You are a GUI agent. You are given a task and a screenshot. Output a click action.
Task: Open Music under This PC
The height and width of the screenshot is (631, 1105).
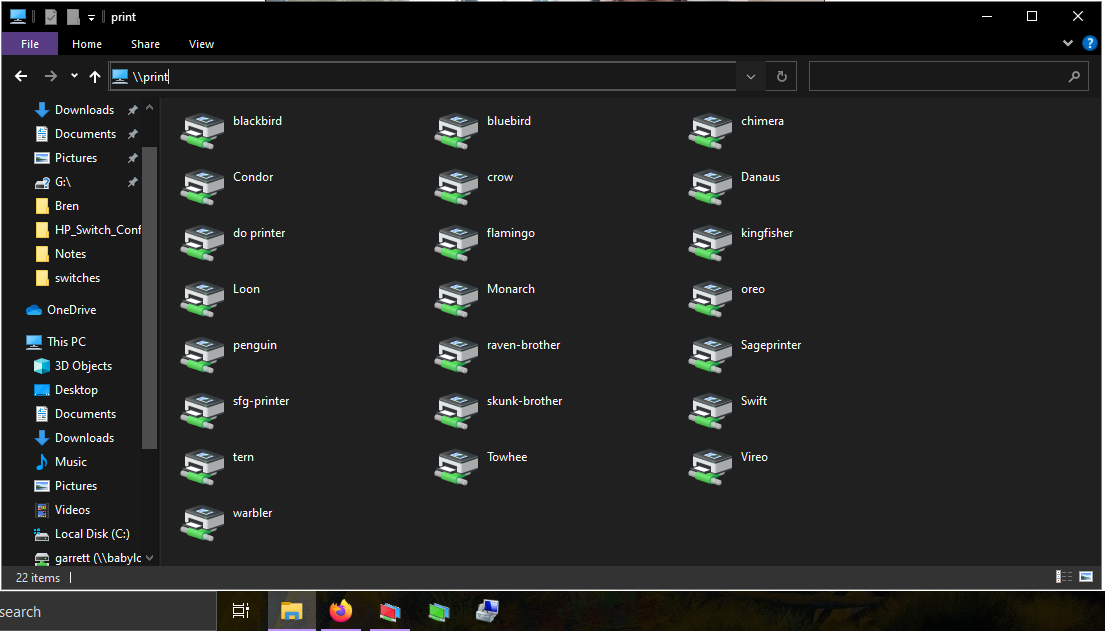pyautogui.click(x=70, y=462)
